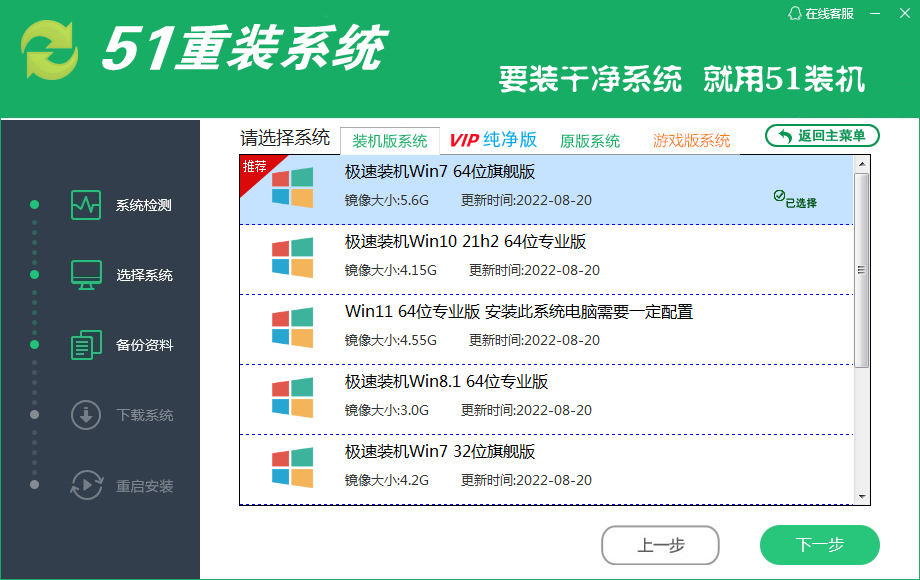Viewport: 920px width, 580px height.
Task: Click 选择系统 step label
Action: (x=144, y=275)
